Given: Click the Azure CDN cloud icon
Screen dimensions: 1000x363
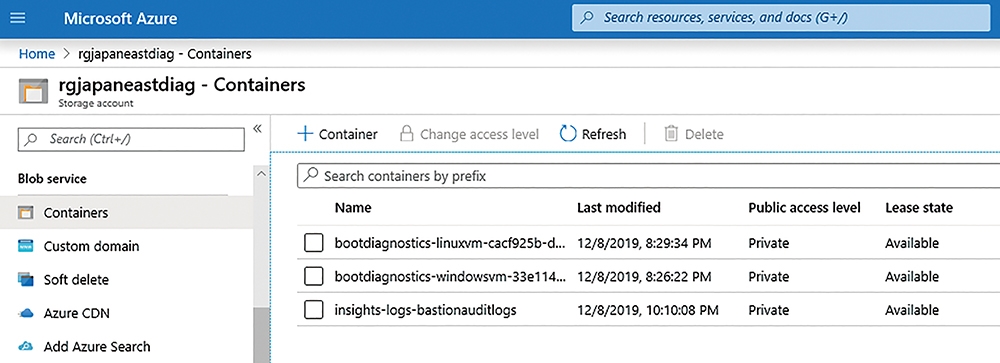Looking at the screenshot, I should (x=26, y=313).
